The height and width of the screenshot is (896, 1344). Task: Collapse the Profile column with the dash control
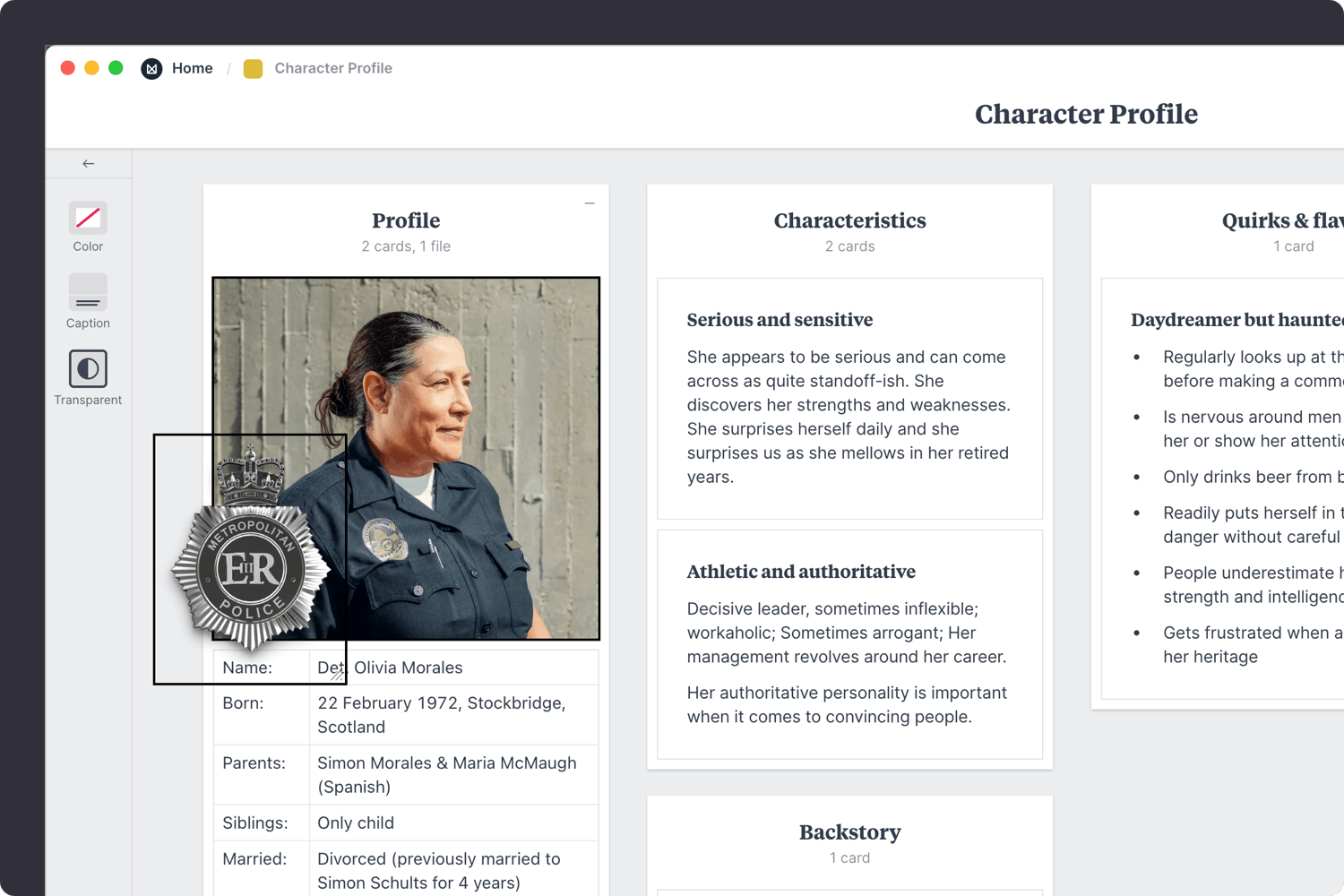pos(590,203)
